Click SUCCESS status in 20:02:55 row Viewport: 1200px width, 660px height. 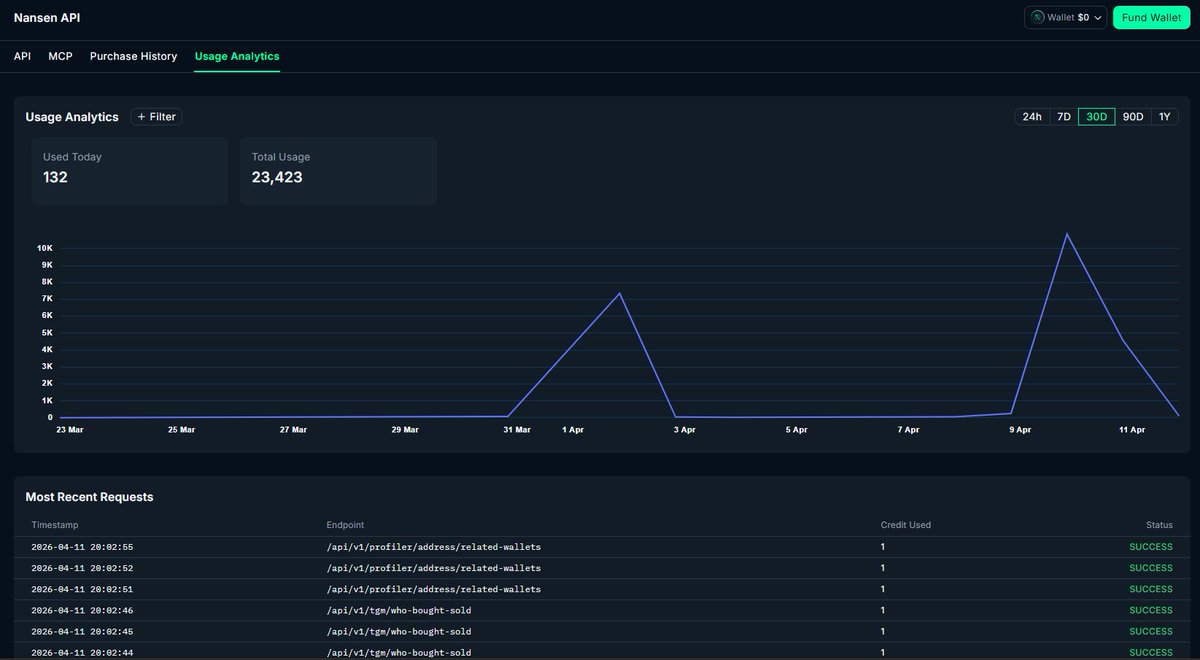[x=1151, y=547]
